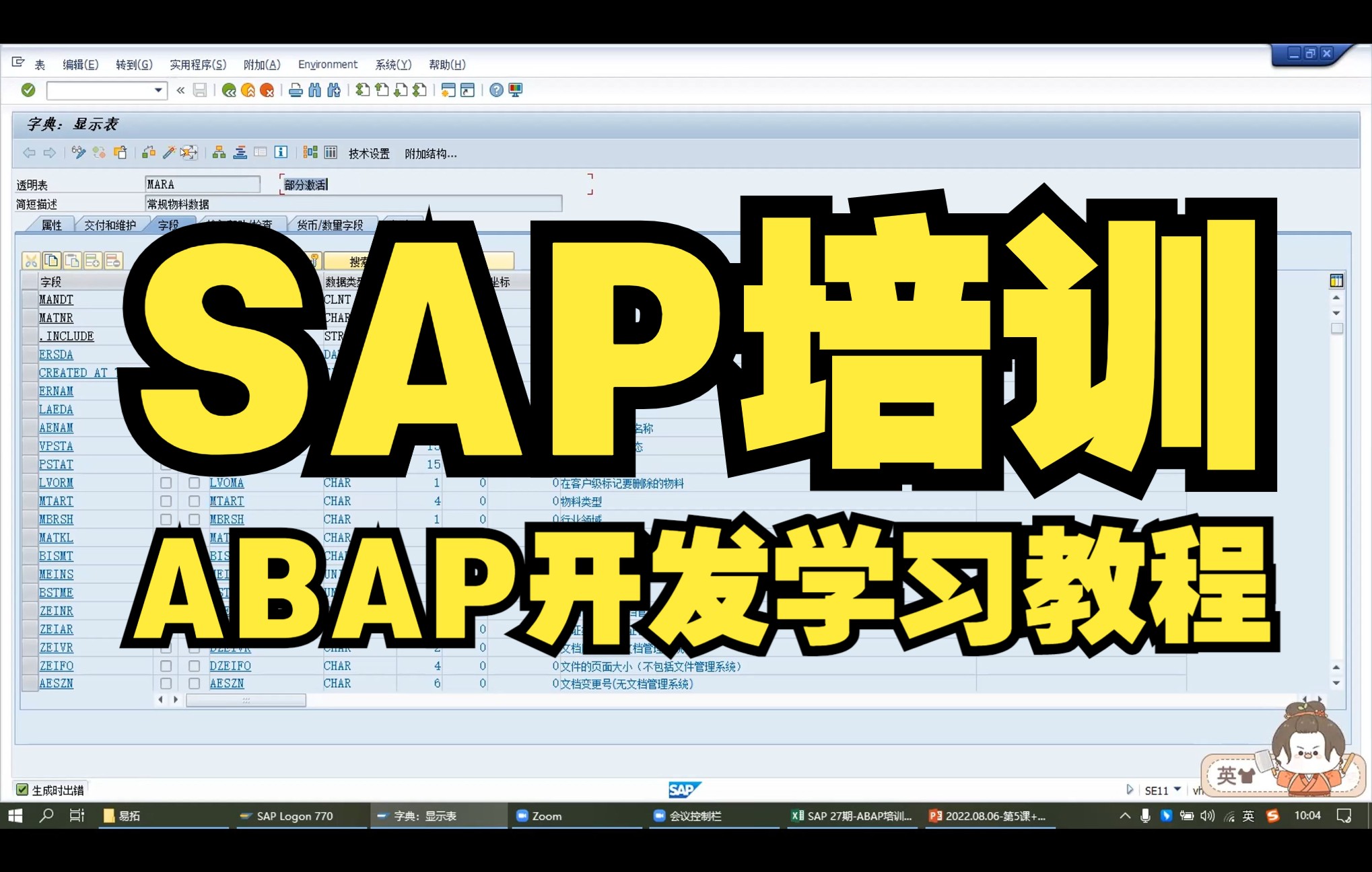Click the blue information icon
This screenshot has height=872, width=1372.
point(281,153)
